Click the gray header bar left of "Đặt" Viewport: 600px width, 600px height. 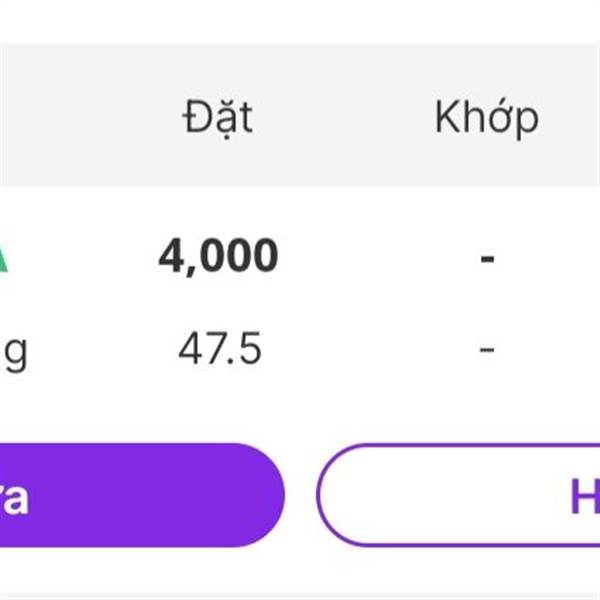[x=80, y=118]
